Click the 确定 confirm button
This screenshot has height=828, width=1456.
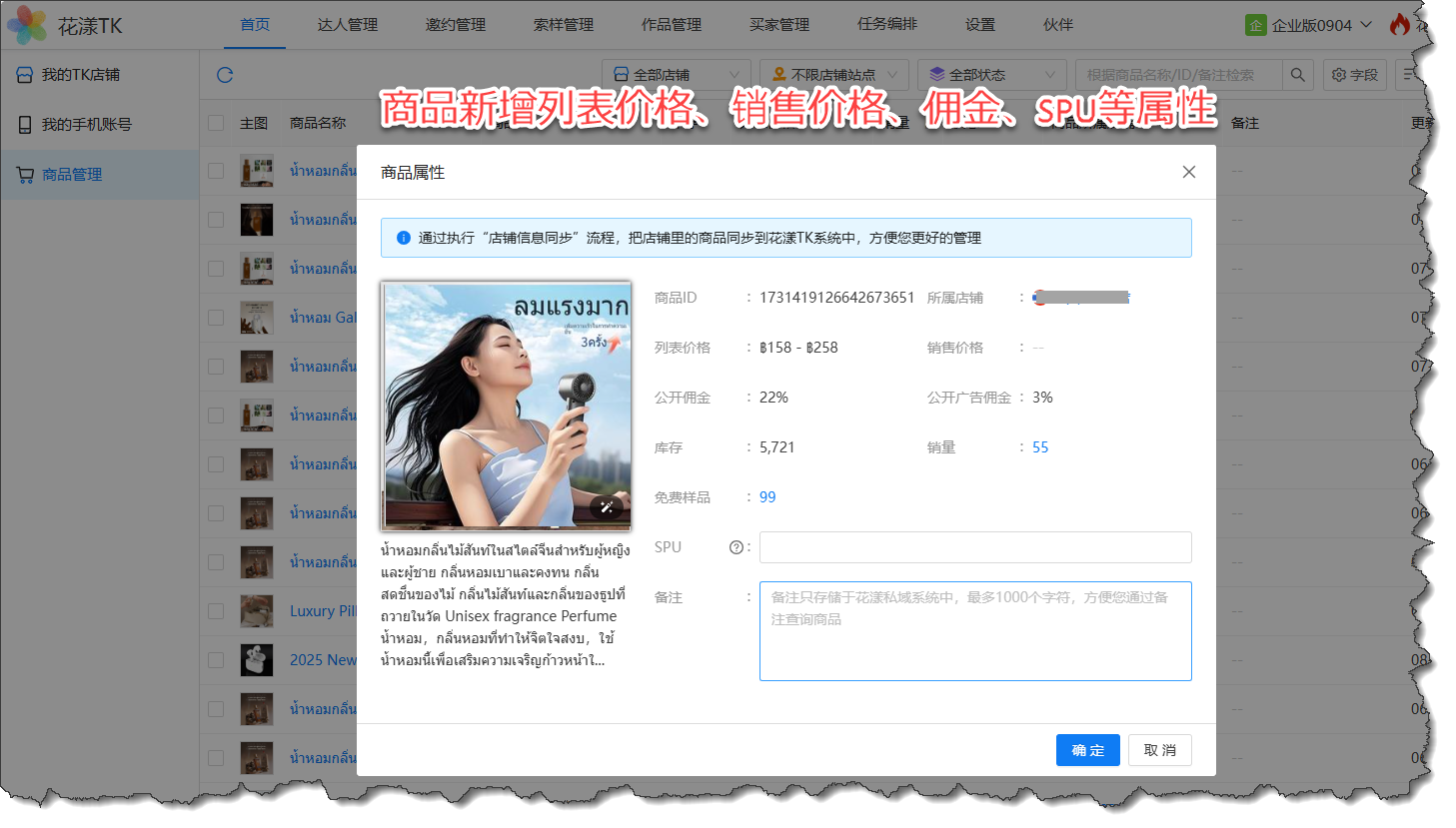click(1087, 750)
